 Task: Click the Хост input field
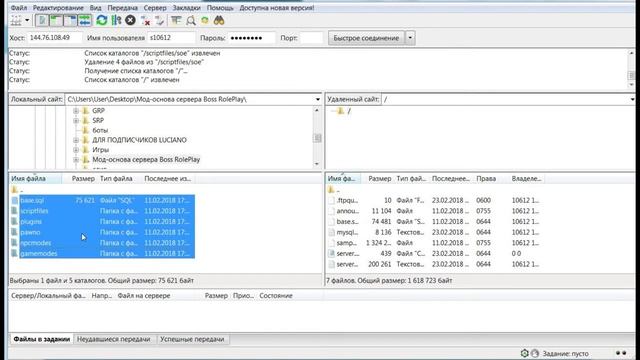(55, 38)
